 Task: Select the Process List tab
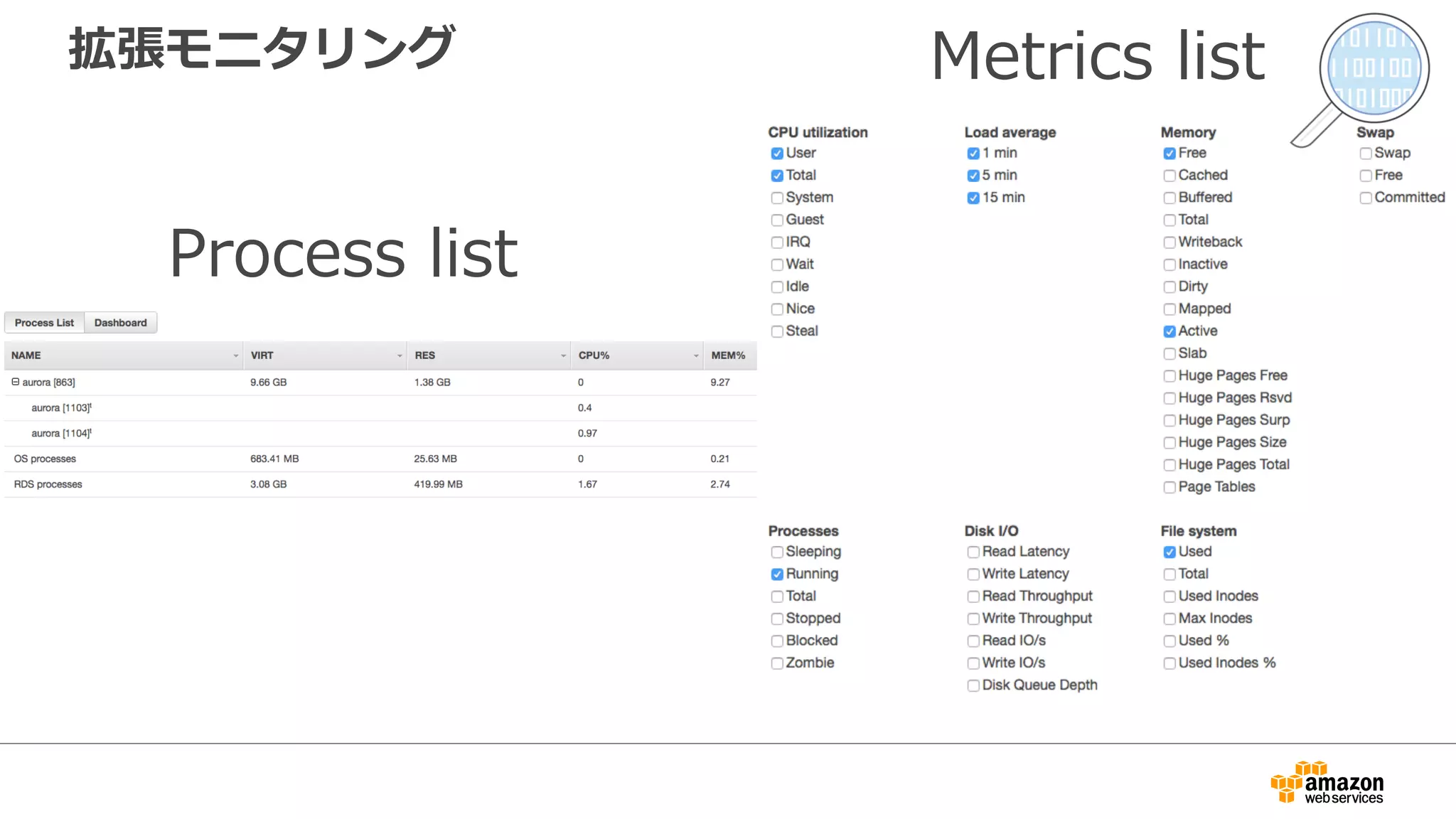click(x=44, y=323)
